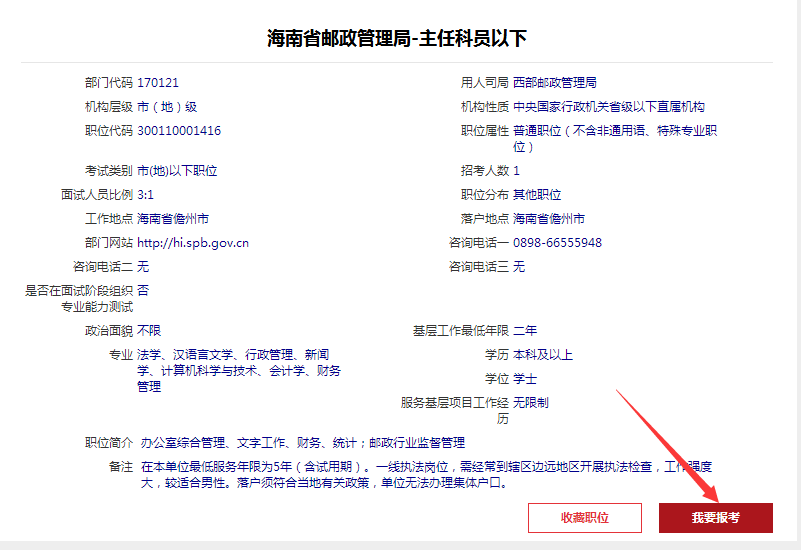
Task: Select remarks text about 最低服务年限
Action: tap(426, 474)
